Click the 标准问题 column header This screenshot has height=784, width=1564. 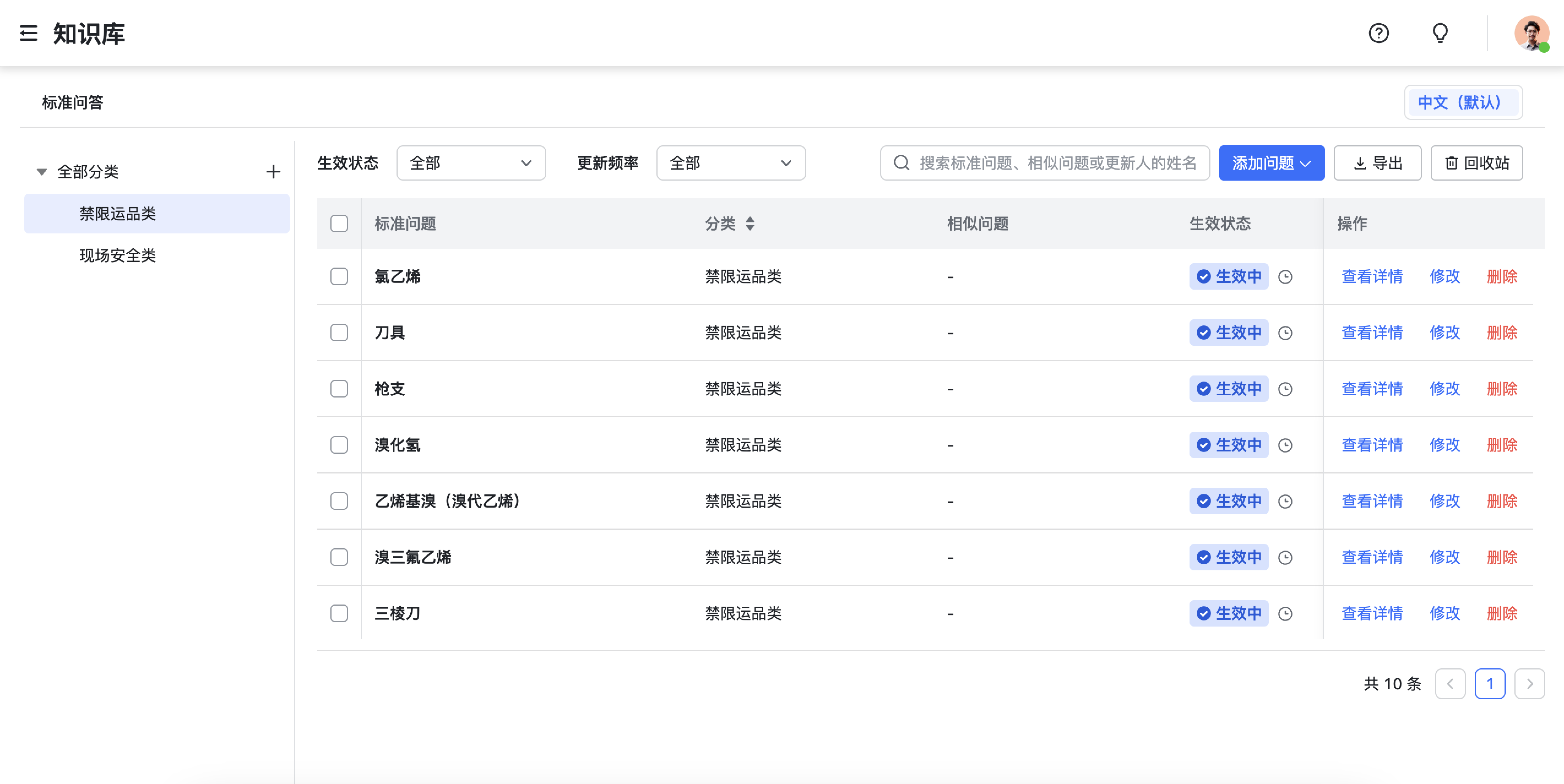point(405,223)
